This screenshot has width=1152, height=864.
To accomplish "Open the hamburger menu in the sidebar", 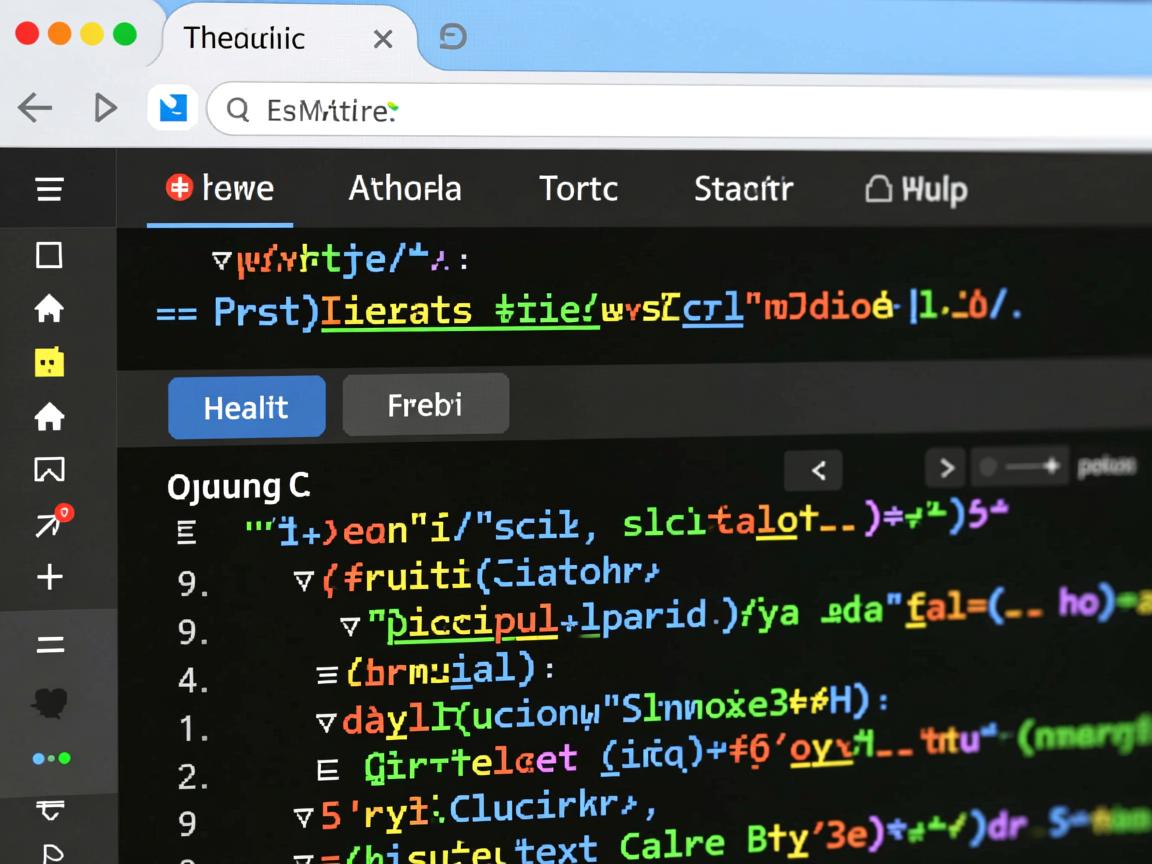I will click(49, 189).
